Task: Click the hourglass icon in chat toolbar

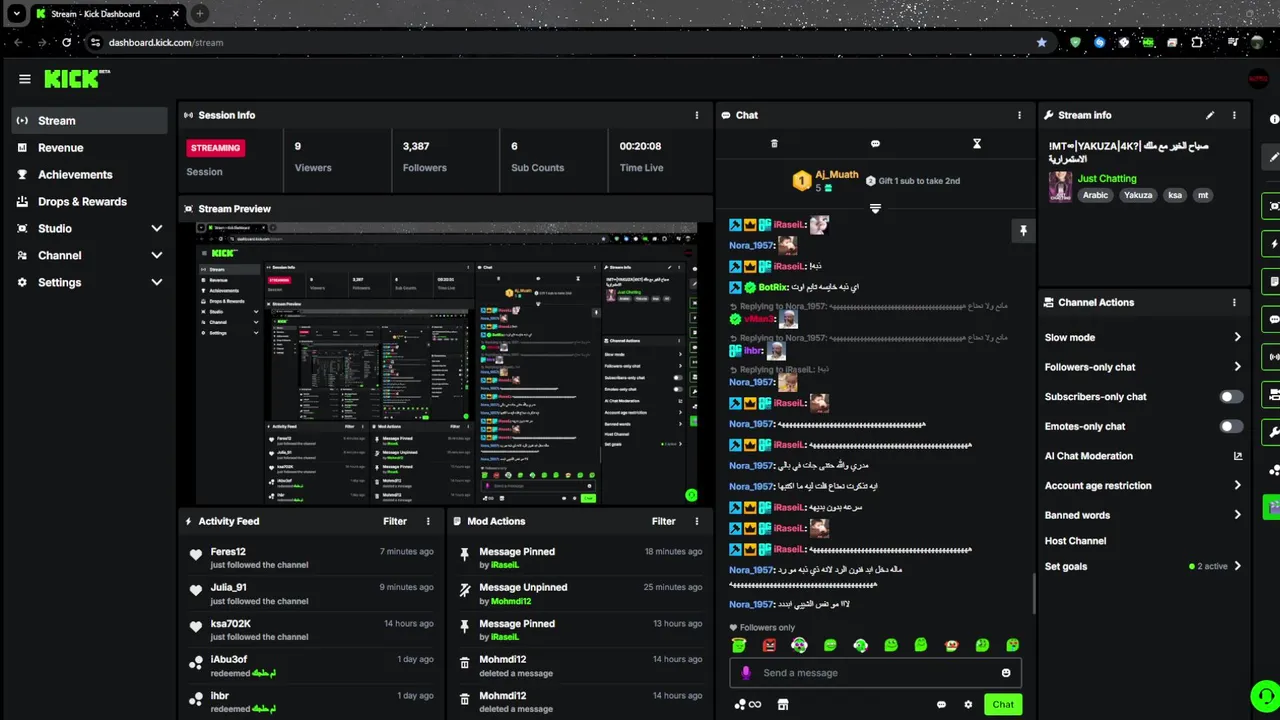Action: [977, 144]
